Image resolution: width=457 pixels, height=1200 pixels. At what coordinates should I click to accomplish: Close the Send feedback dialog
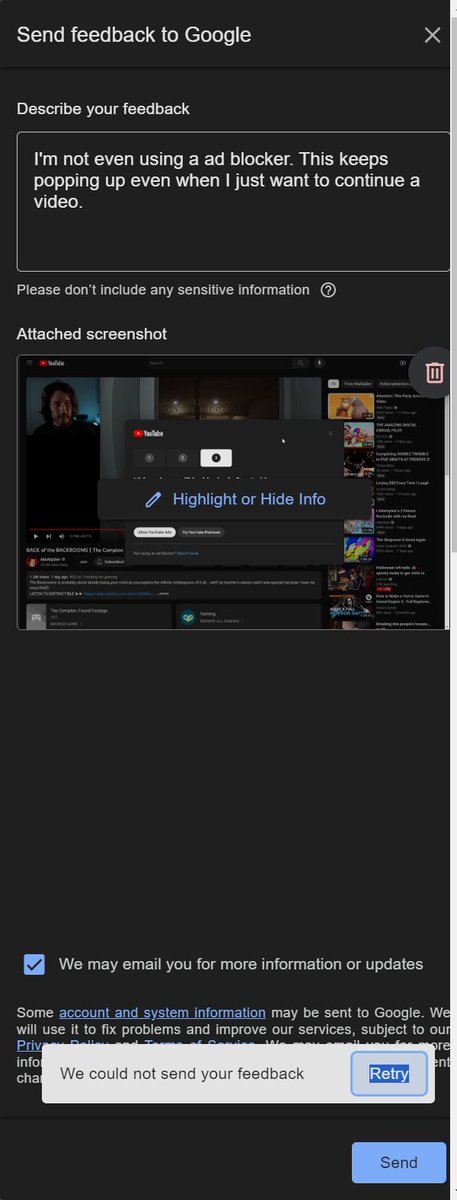(432, 35)
